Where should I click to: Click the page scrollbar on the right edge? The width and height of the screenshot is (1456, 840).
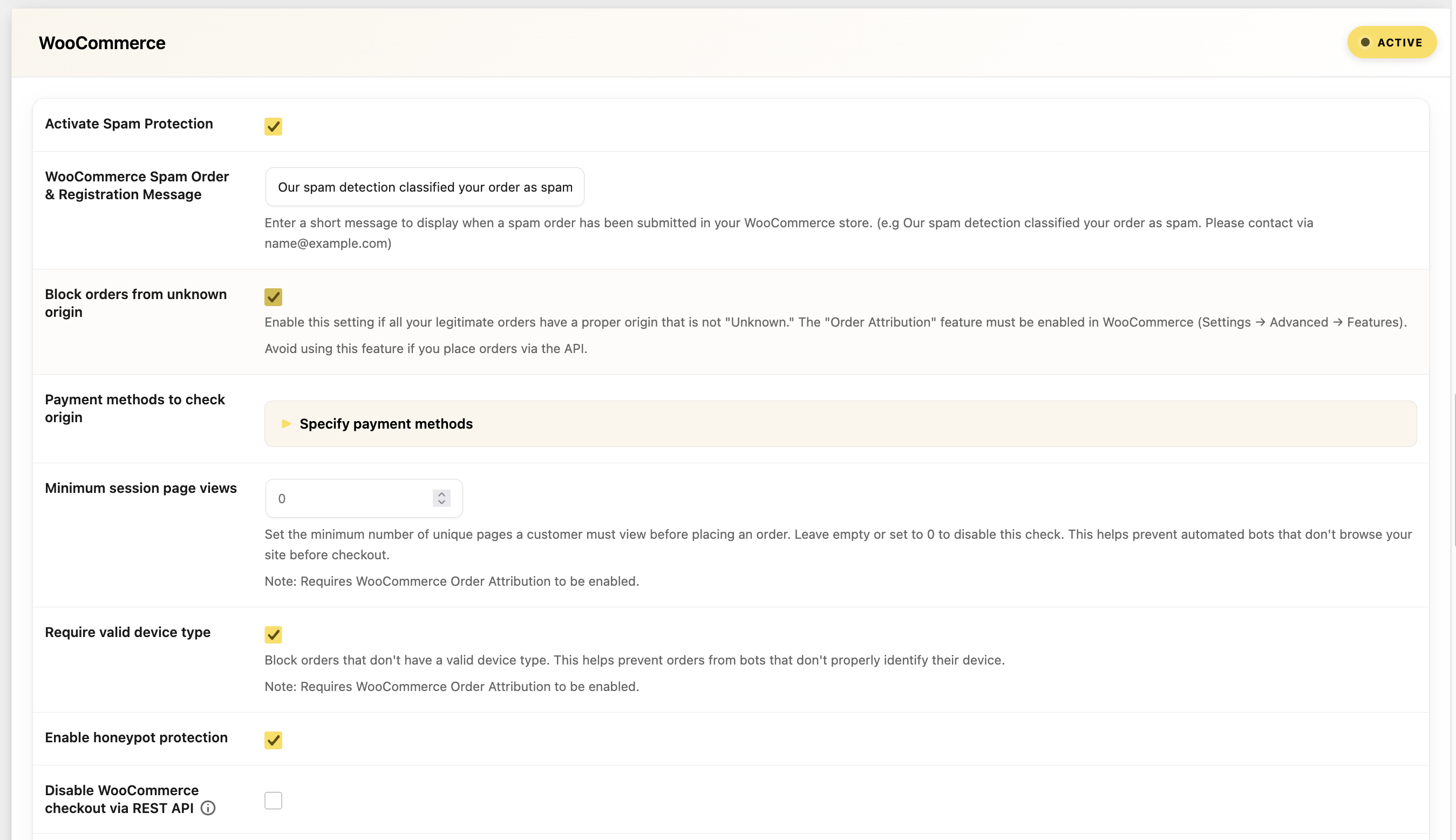[x=1454, y=470]
